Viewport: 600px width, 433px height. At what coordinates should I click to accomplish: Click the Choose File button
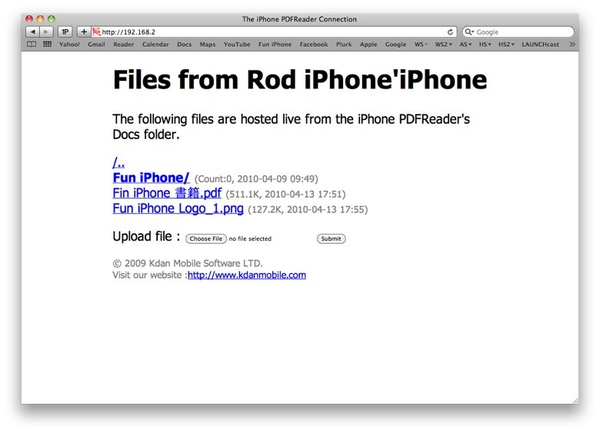(x=206, y=239)
